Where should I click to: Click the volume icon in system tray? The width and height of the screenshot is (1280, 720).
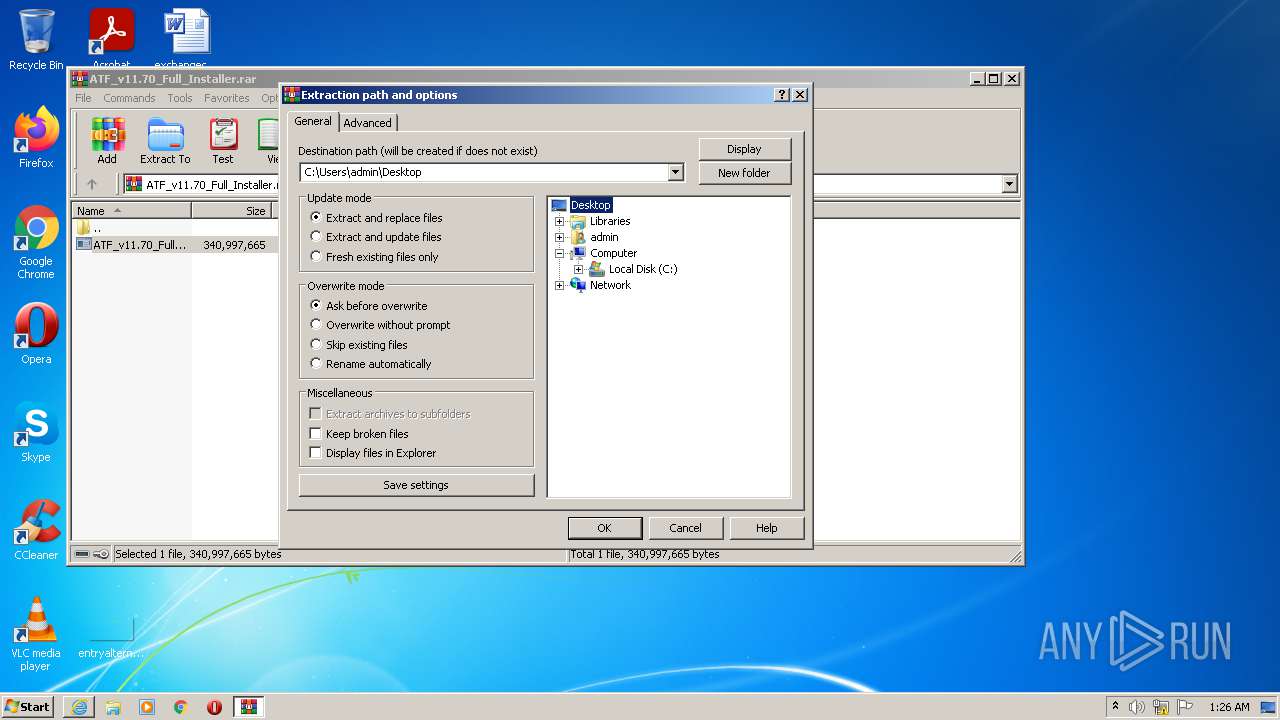click(x=1137, y=707)
